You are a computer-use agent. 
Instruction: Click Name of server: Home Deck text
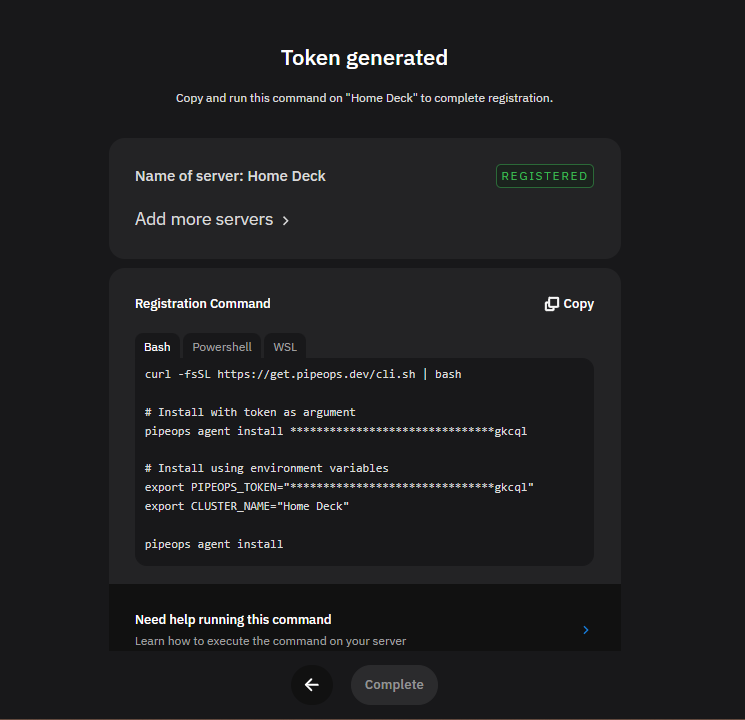coord(230,176)
